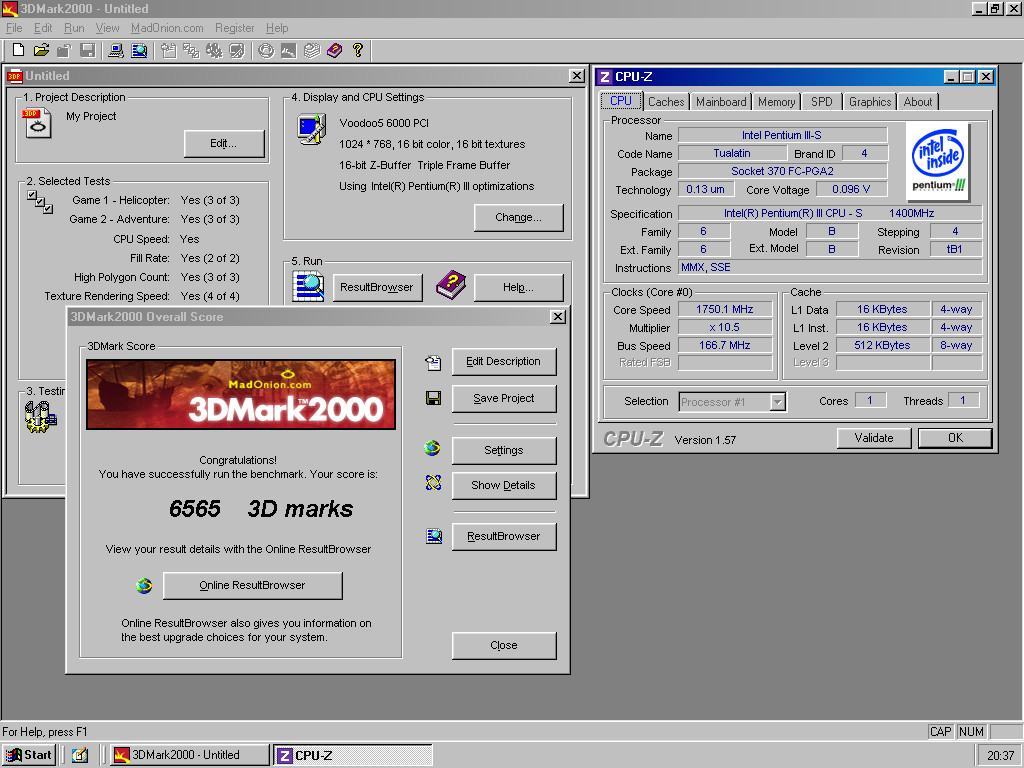
Task: Switch to the Mainboard tab
Action: click(x=721, y=102)
